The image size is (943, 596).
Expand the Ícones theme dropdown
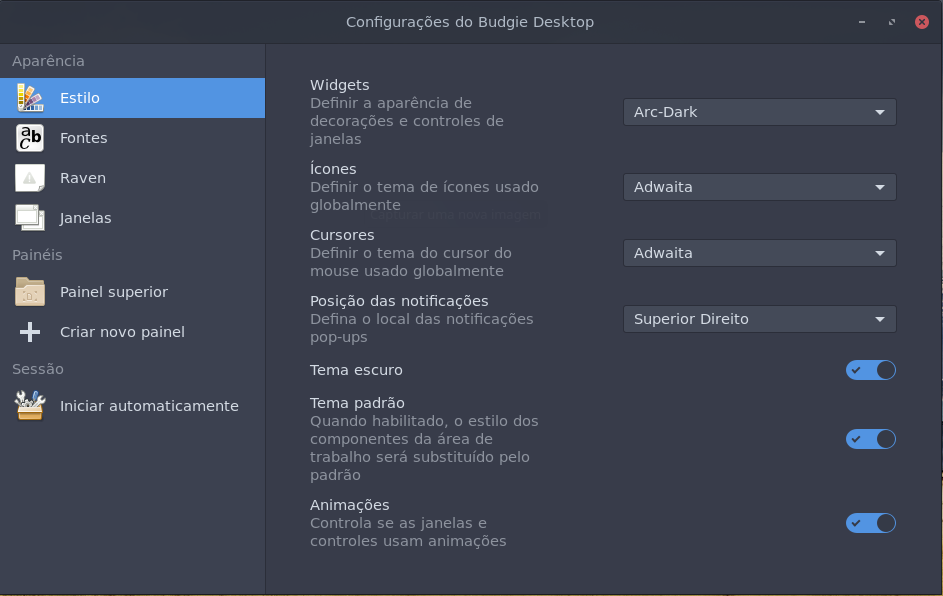[760, 187]
